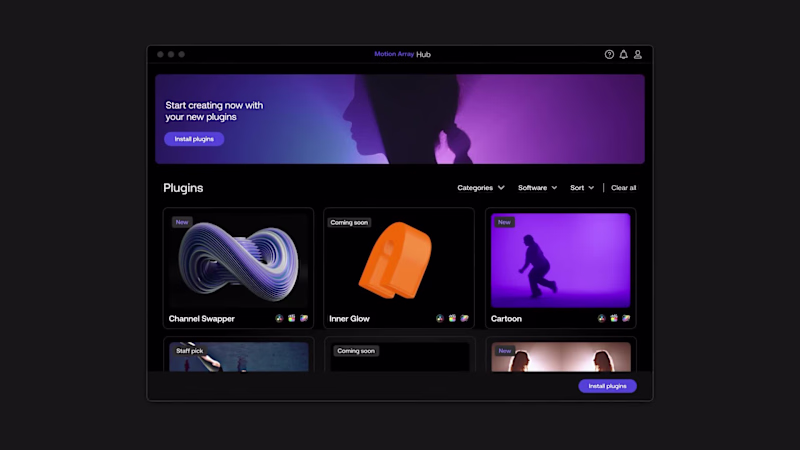
Task: Open the Sort dropdown
Action: tap(582, 188)
